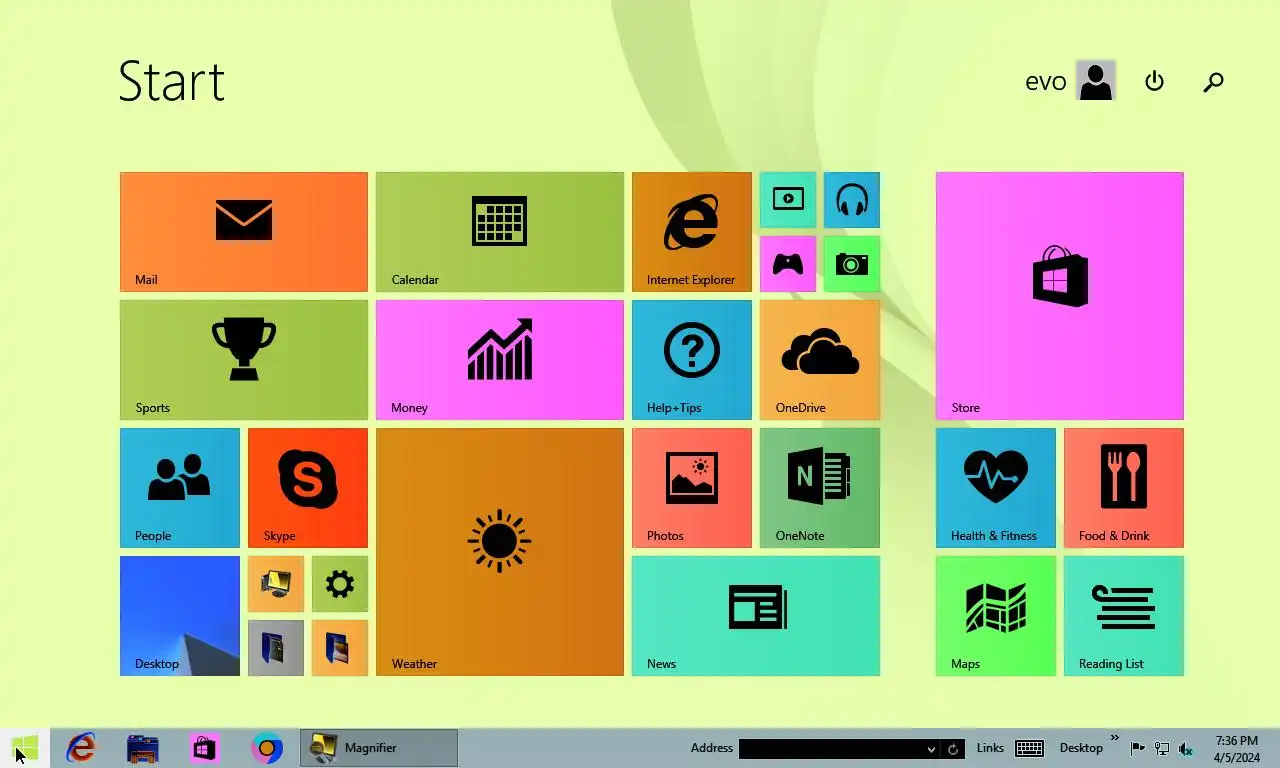Viewport: 1280px width, 768px height.
Task: Open the Store icon on taskbar
Action: click(205, 748)
